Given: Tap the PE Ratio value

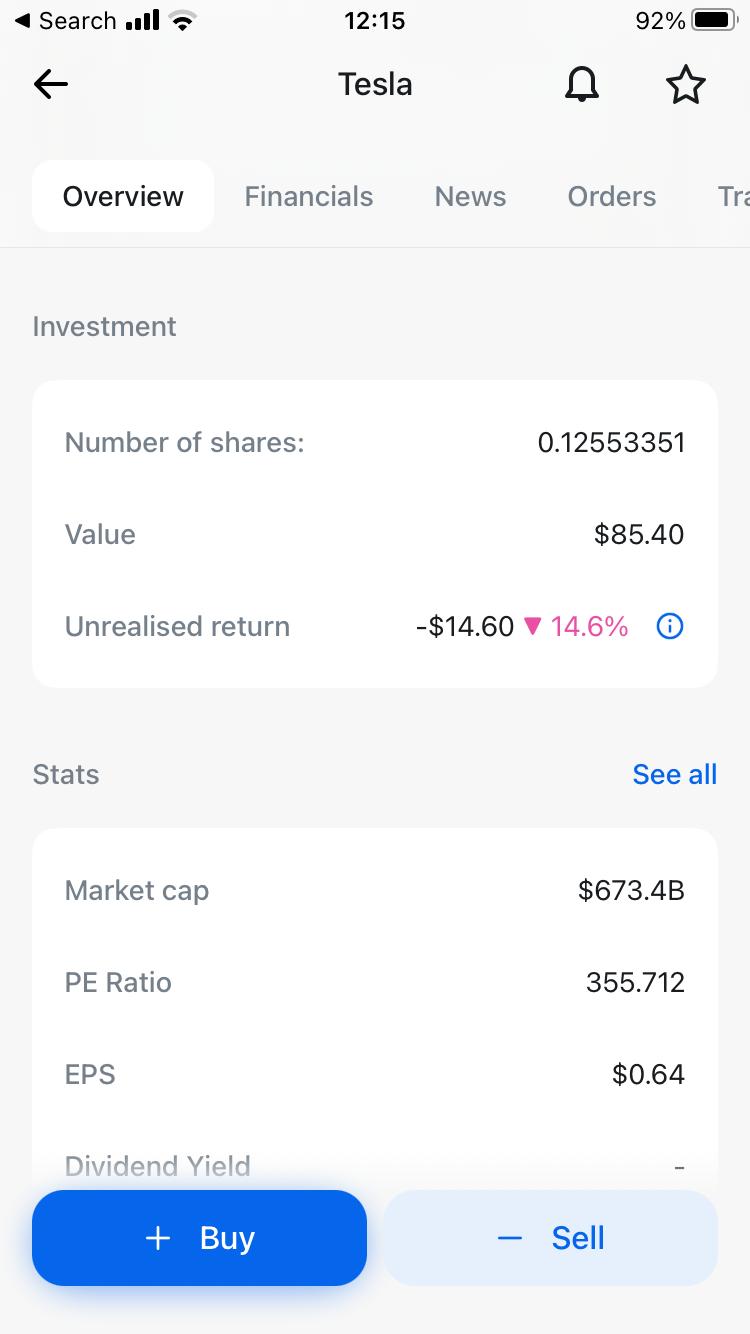Looking at the screenshot, I should click(x=635, y=982).
